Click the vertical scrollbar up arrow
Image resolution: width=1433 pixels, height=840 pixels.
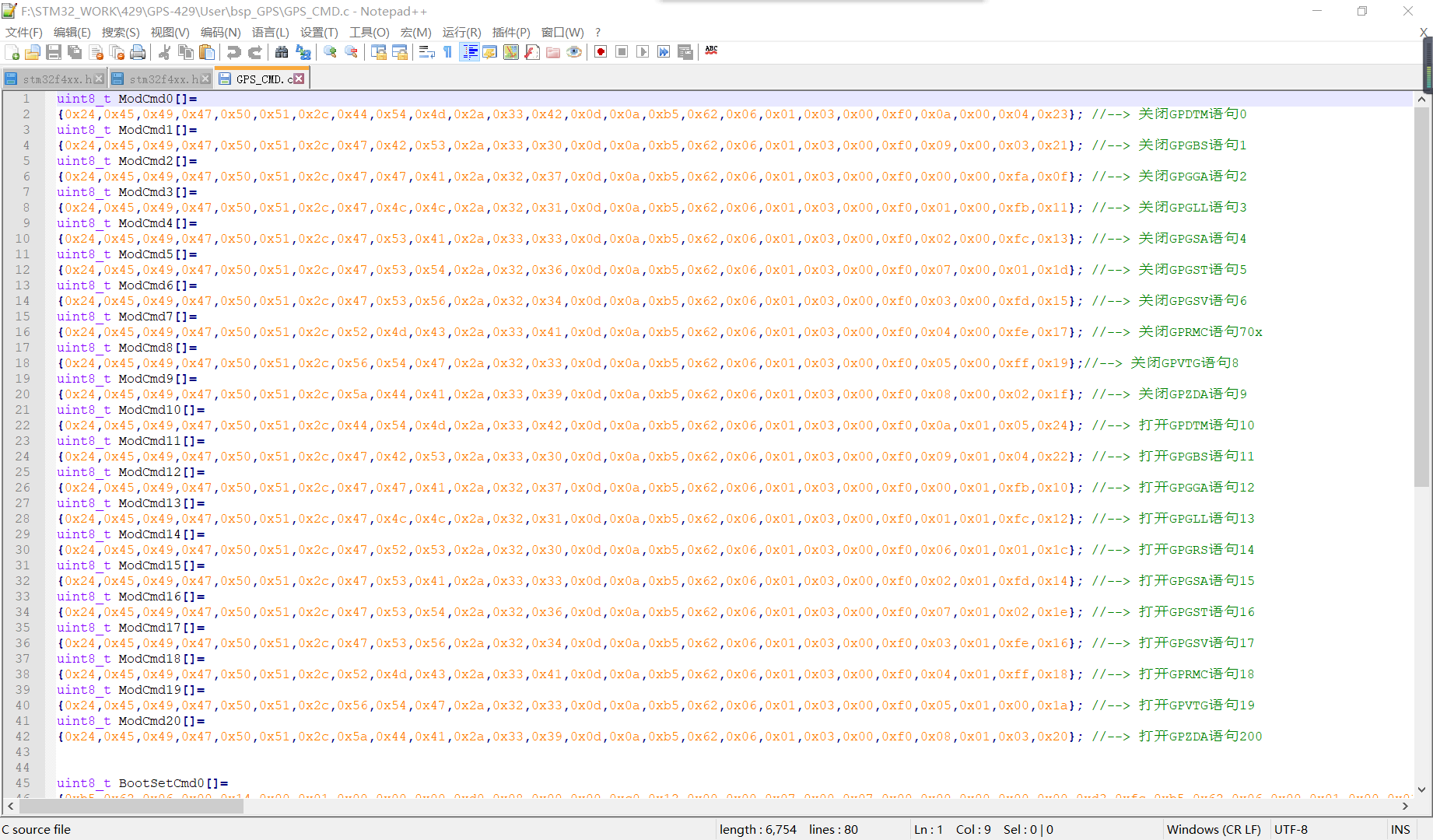click(1422, 100)
